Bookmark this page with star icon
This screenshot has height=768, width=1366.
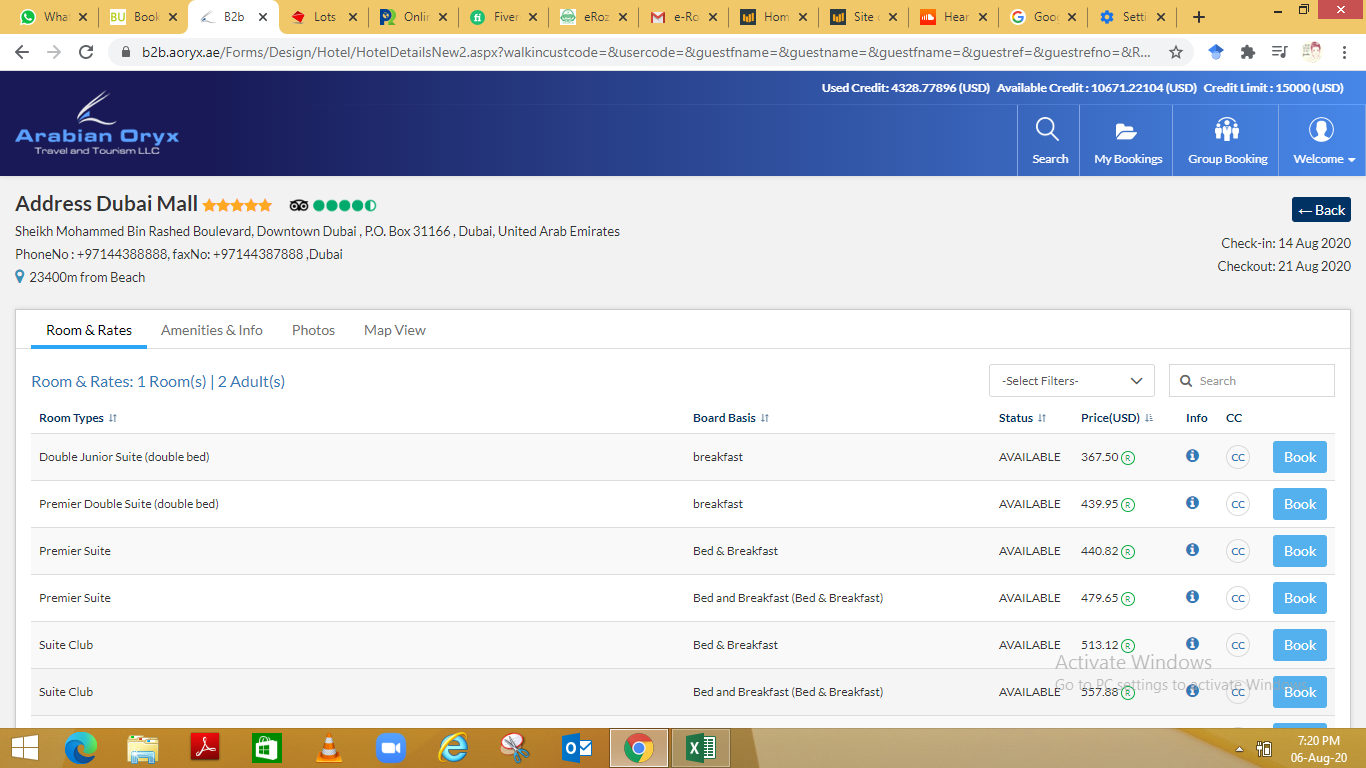click(1176, 52)
